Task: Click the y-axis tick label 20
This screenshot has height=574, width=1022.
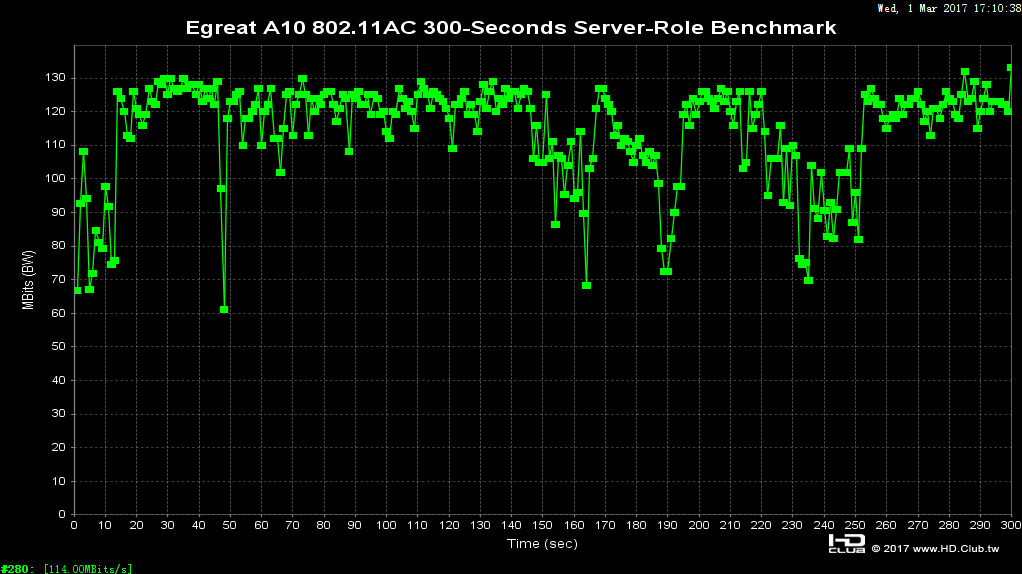Action: coord(59,448)
